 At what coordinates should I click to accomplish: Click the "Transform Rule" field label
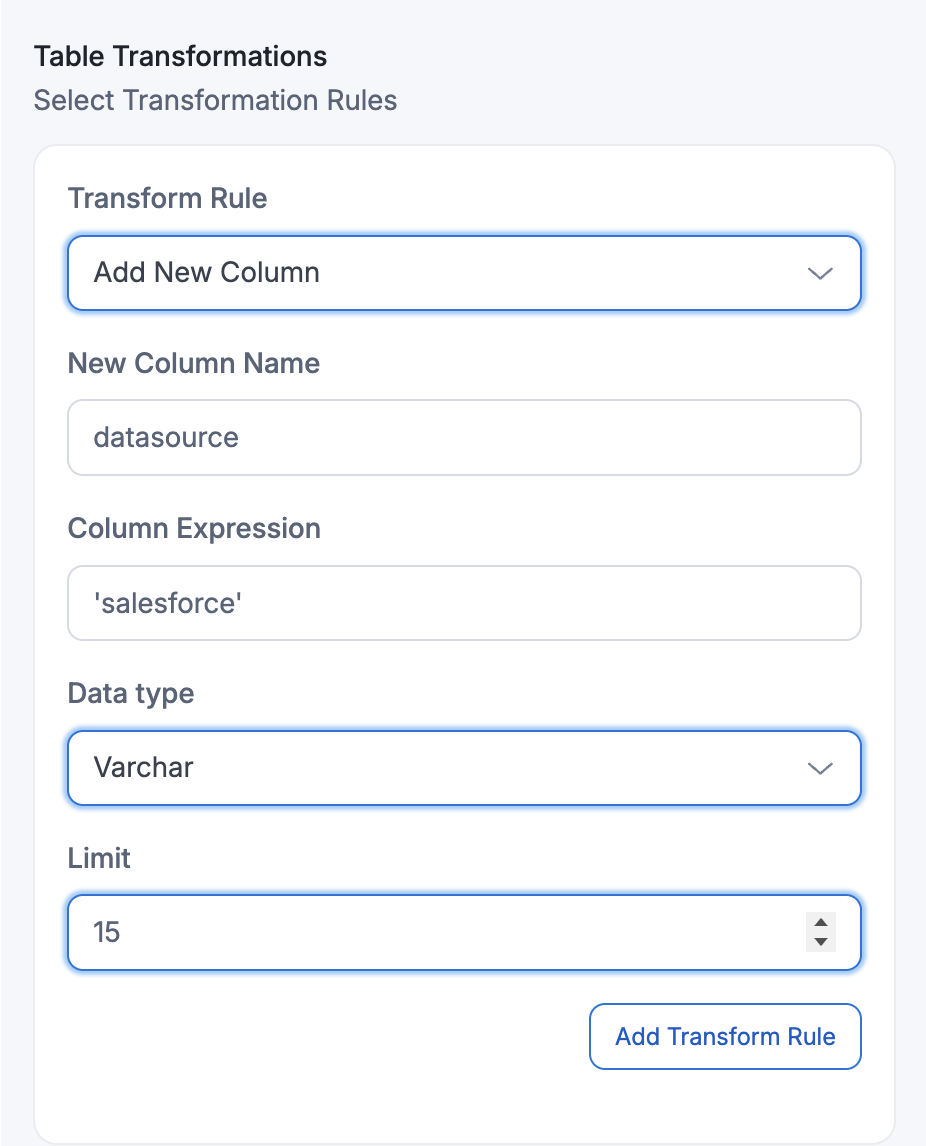pos(167,198)
